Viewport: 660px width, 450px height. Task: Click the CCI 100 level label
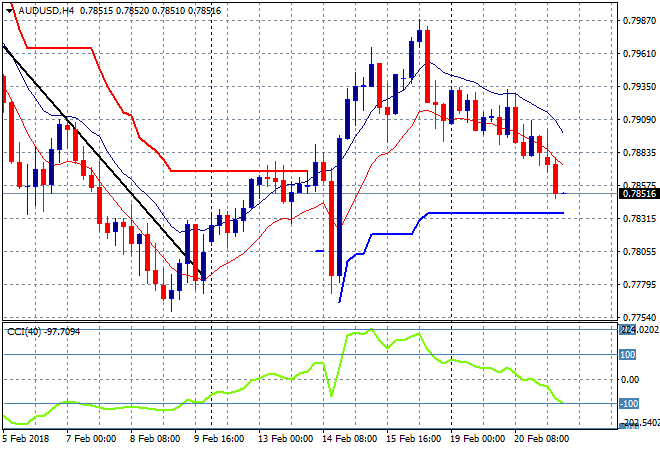(x=629, y=354)
